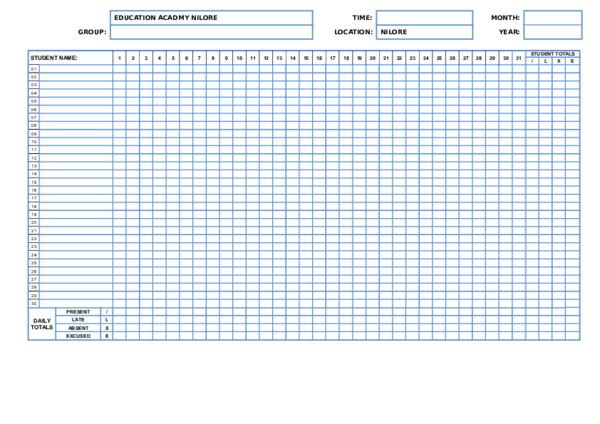Select the STUDENT NAME header cell

[x=70, y=58]
